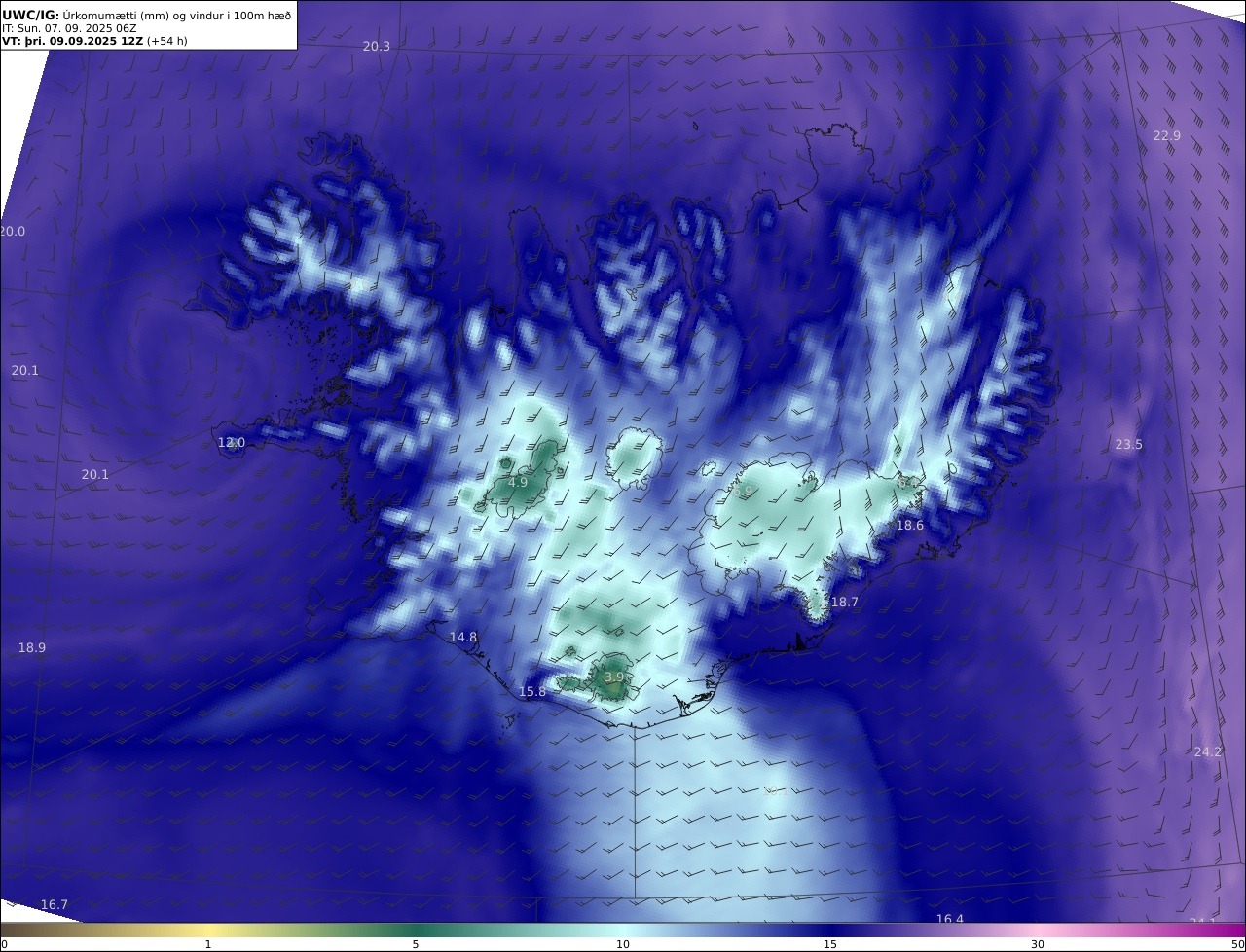Click the colorbar tick label 5
The width and height of the screenshot is (1246, 952).
click(416, 944)
